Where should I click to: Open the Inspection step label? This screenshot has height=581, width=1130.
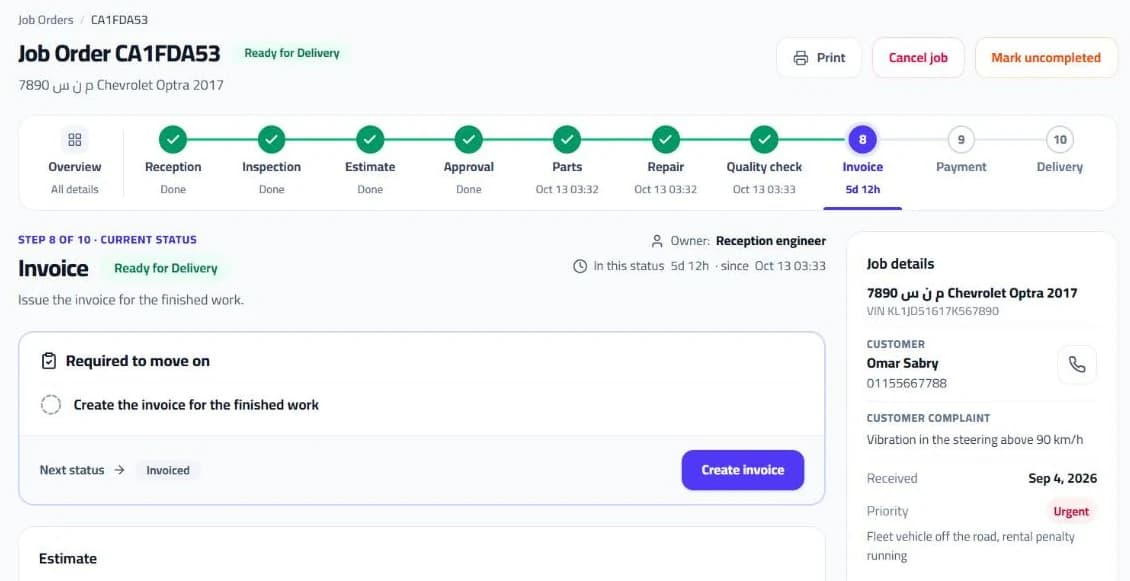point(272,167)
